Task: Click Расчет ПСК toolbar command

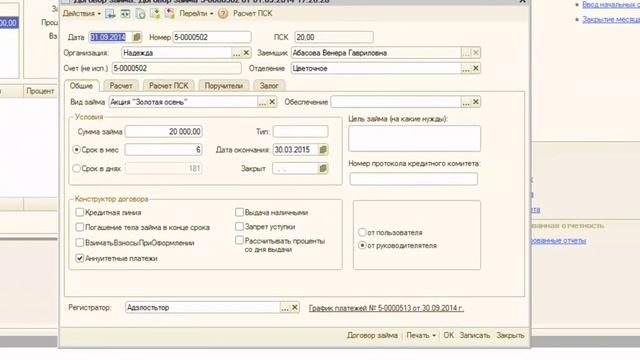Action: 253,13
